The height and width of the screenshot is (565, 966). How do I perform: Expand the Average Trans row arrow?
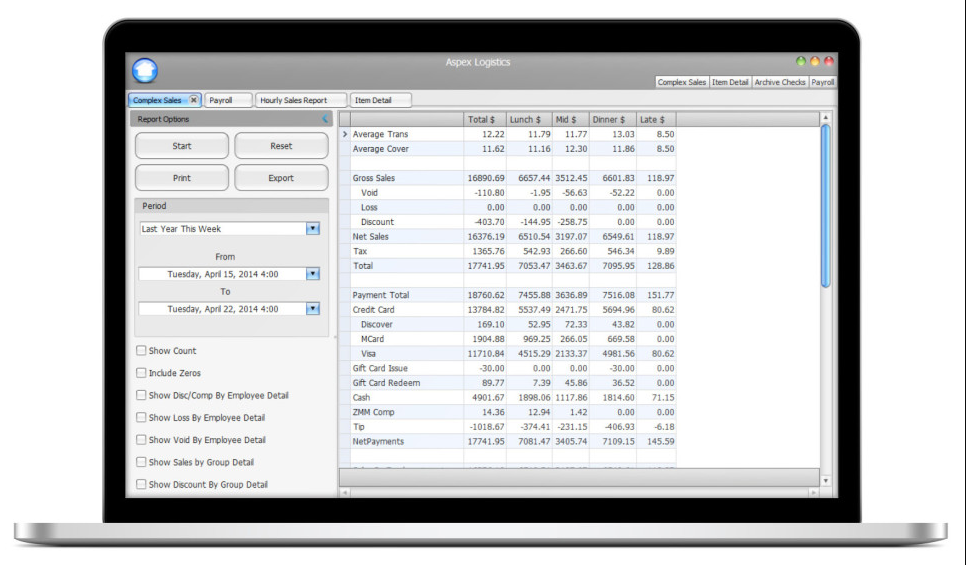345,134
